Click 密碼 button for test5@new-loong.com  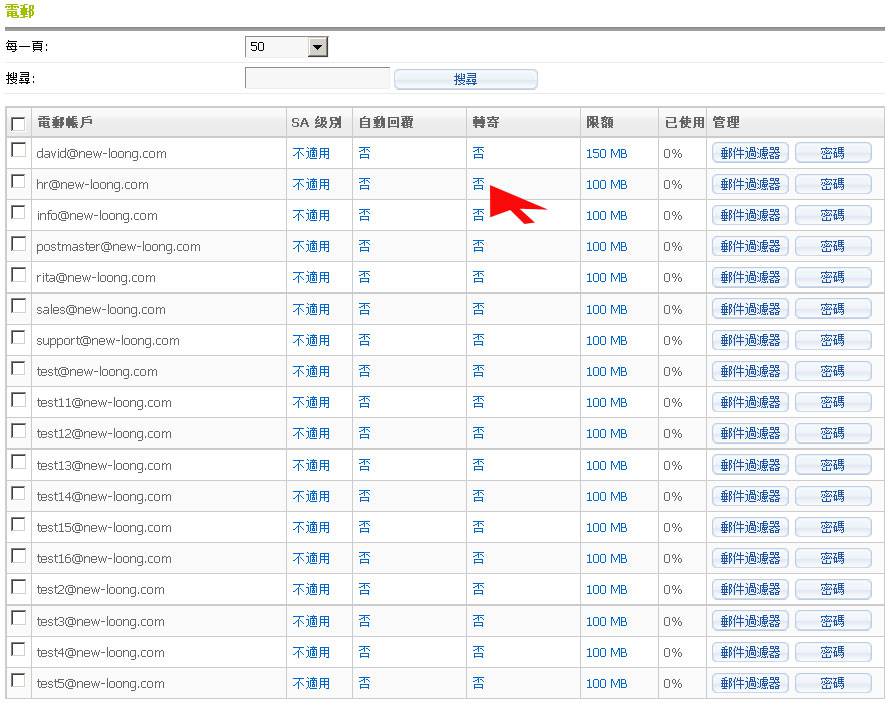point(832,684)
